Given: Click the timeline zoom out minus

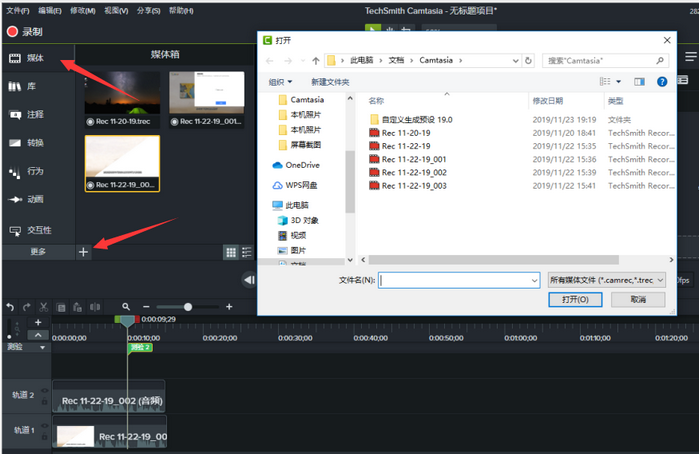Looking at the screenshot, I should pyautogui.click(x=146, y=307).
